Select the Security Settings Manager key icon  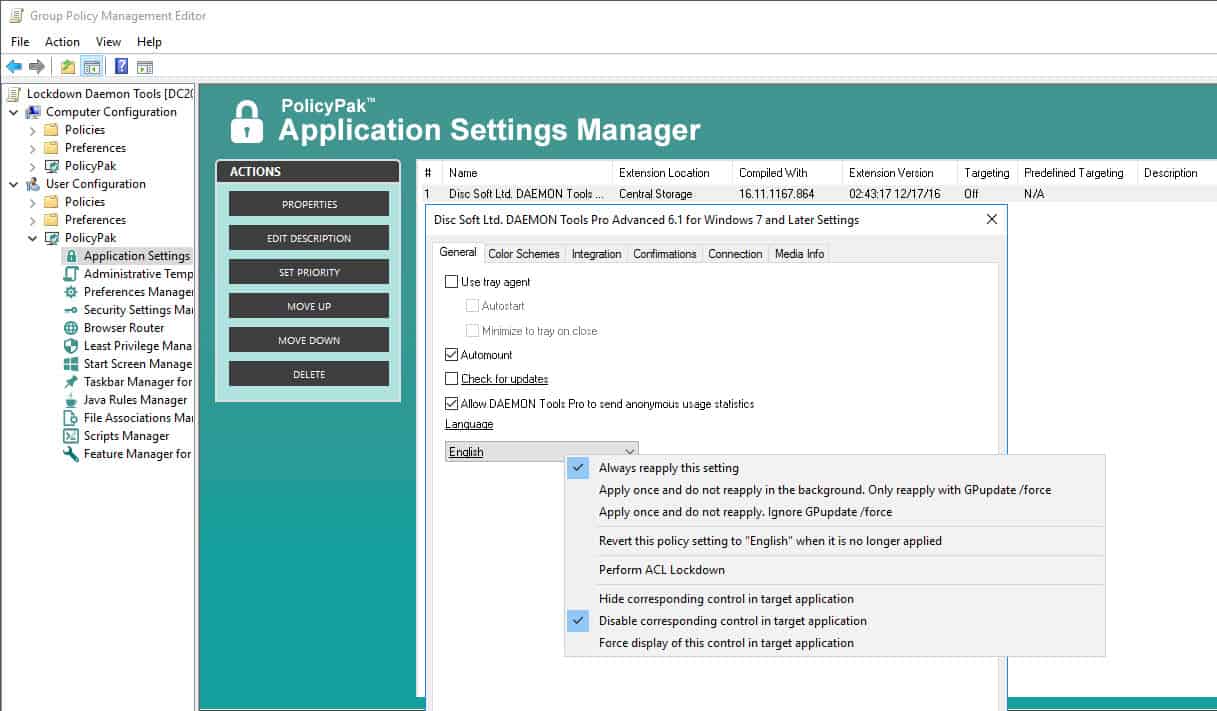(71, 310)
